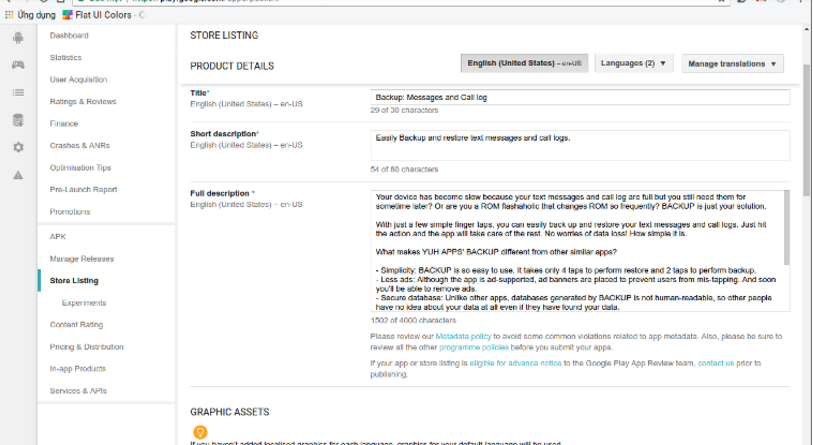
Task: Click the warning triangle alerts icon
Action: (x=18, y=175)
